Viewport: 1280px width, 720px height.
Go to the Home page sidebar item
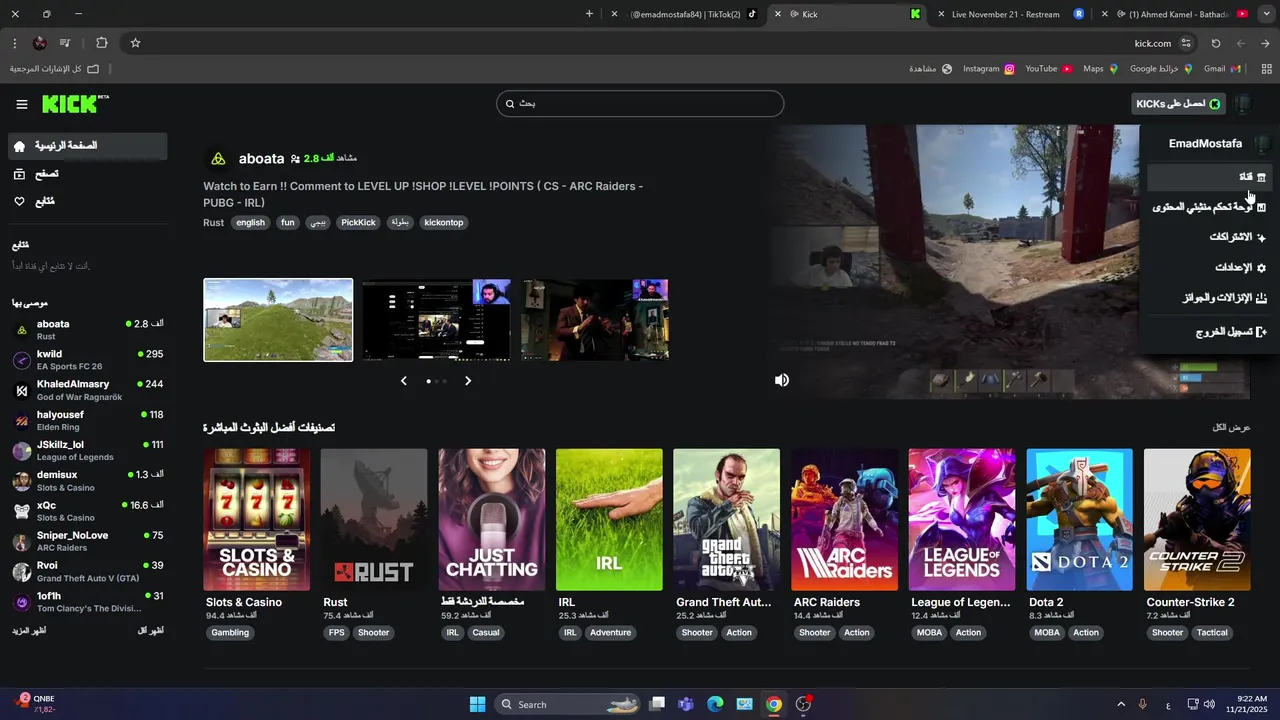[88, 146]
